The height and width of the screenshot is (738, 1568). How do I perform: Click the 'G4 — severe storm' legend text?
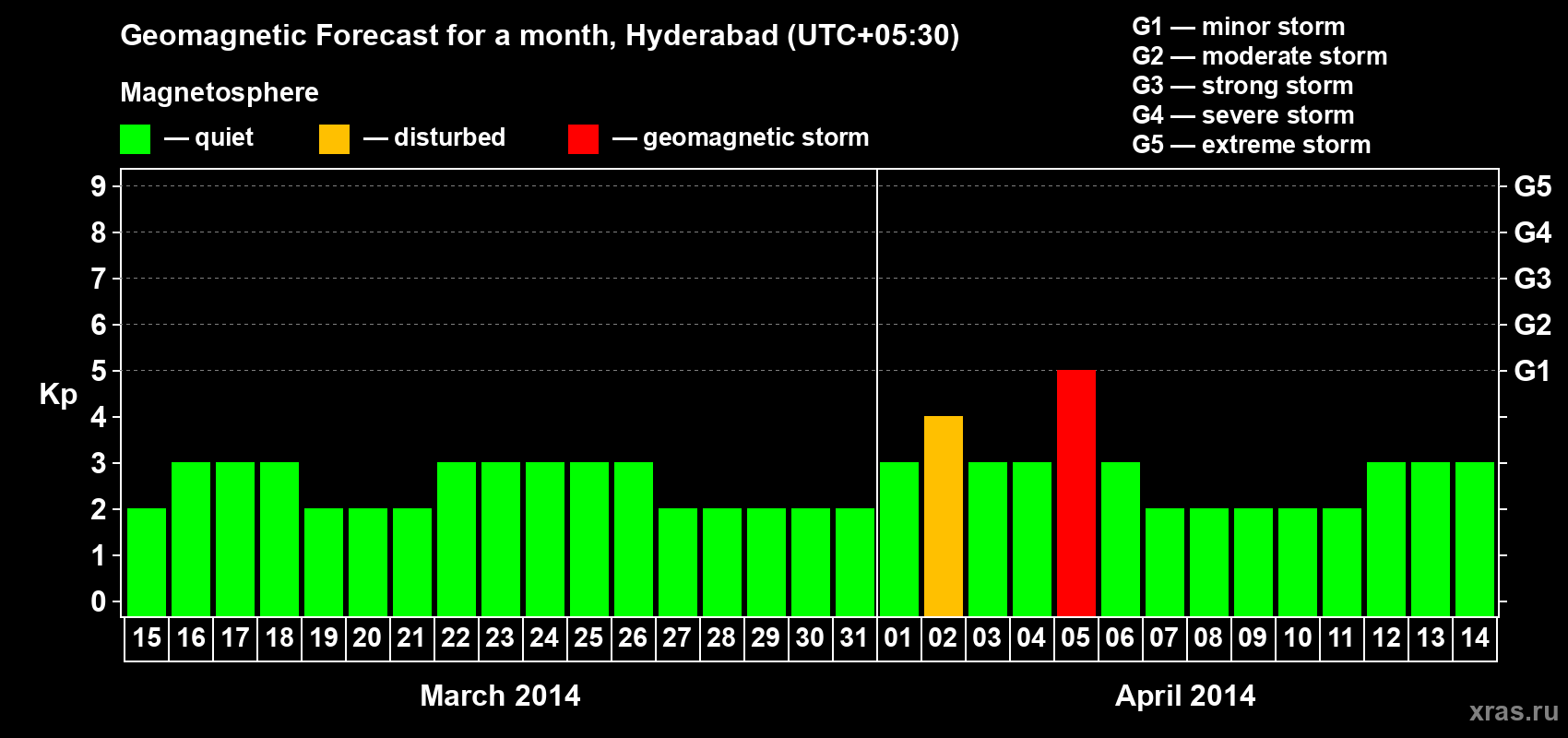point(1243,115)
